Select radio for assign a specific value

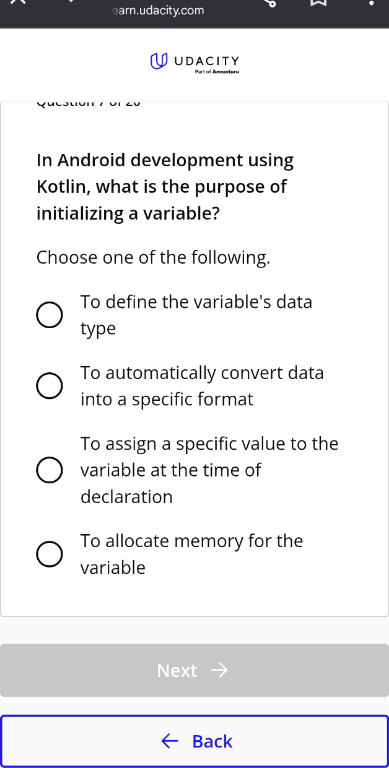(49, 470)
